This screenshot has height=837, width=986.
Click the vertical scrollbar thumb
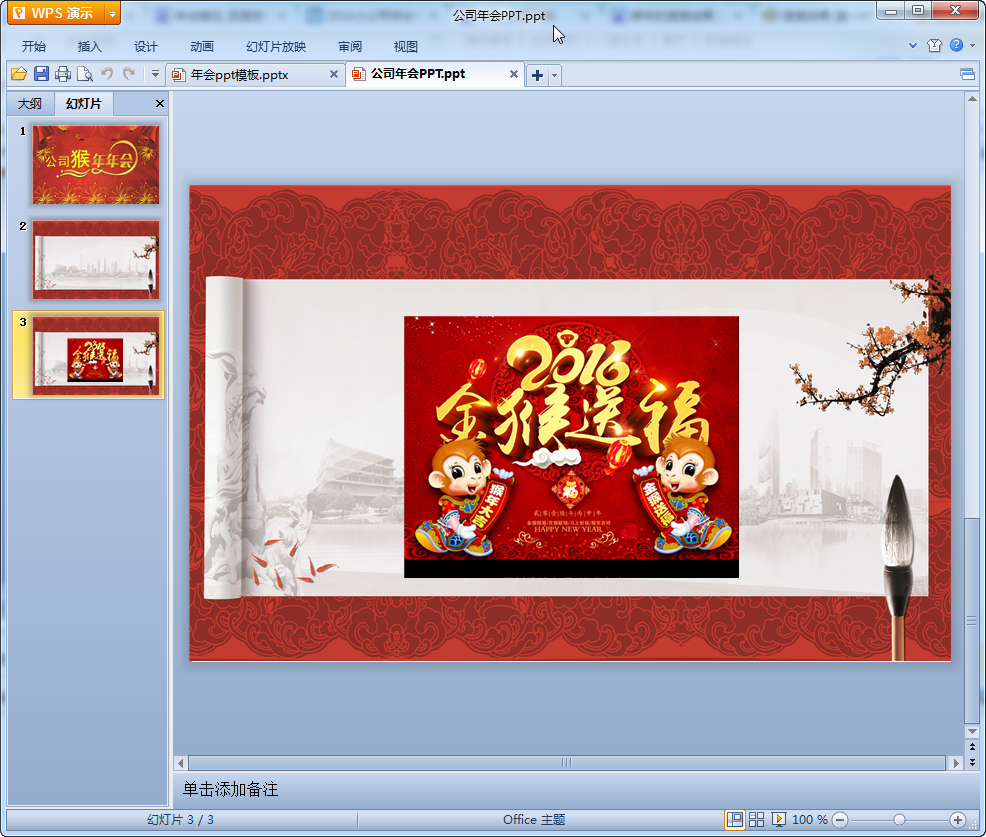pyautogui.click(x=972, y=620)
